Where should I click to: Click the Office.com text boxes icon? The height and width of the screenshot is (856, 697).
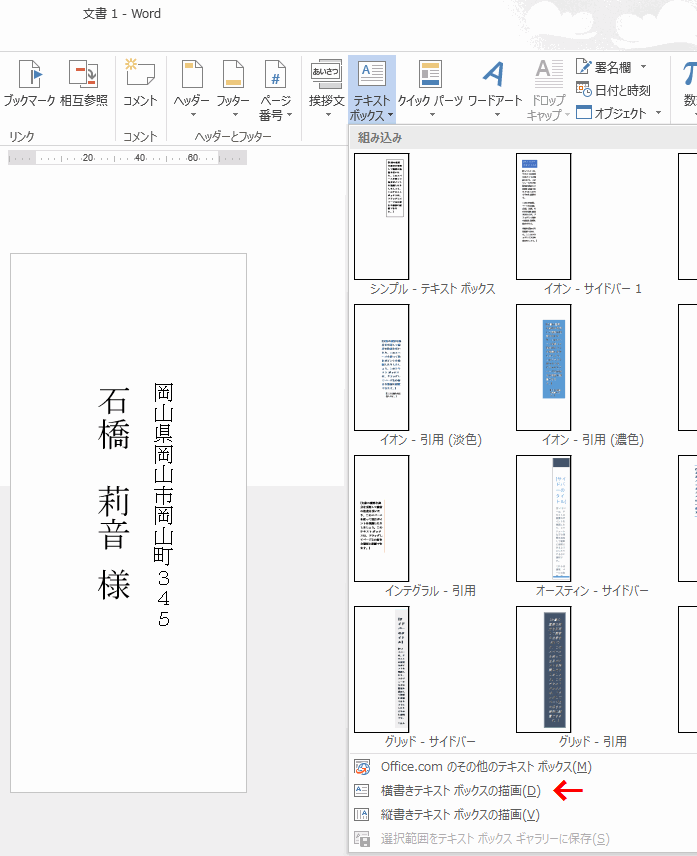click(362, 766)
